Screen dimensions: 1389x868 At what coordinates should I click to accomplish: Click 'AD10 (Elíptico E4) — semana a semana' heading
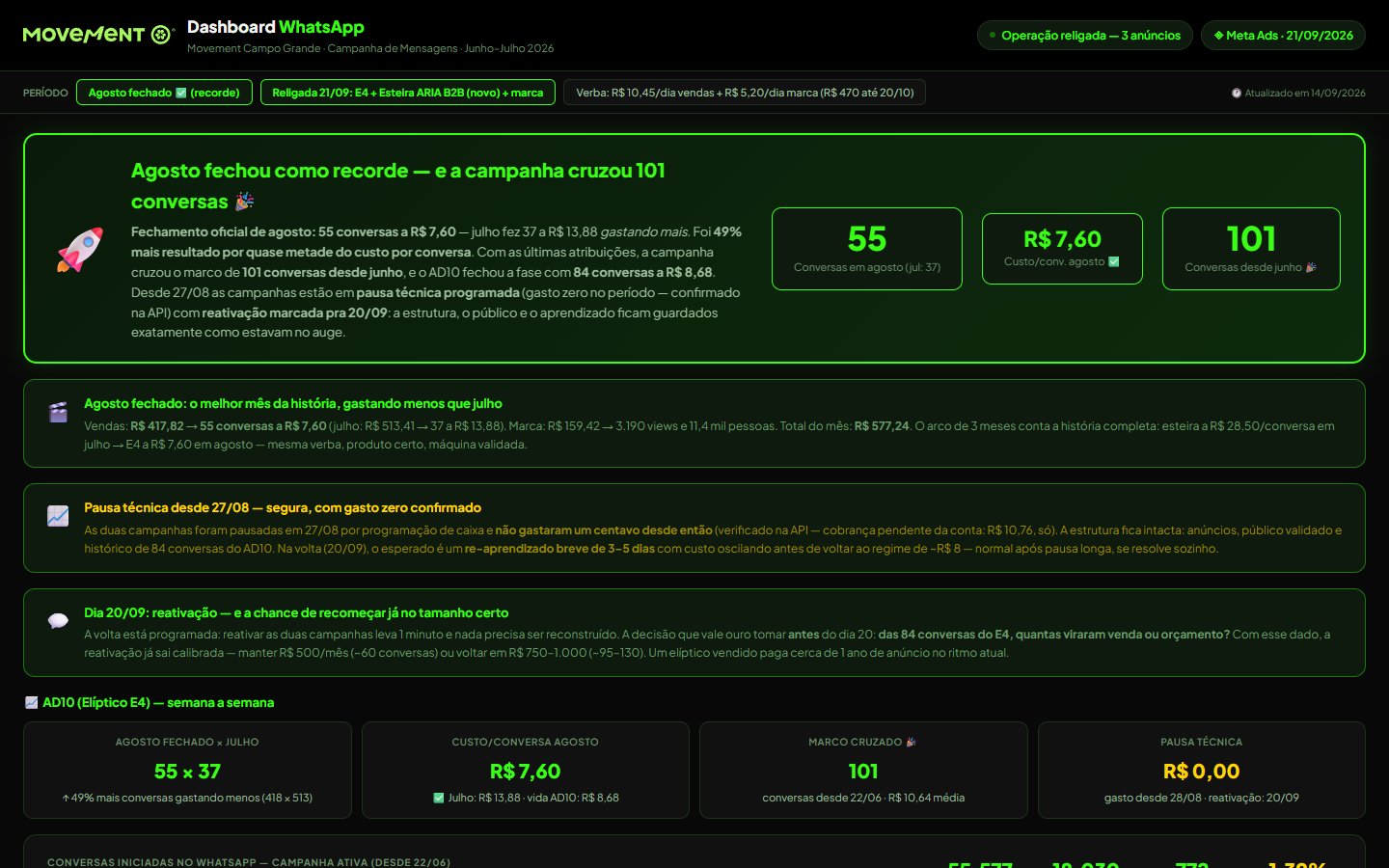(158, 703)
